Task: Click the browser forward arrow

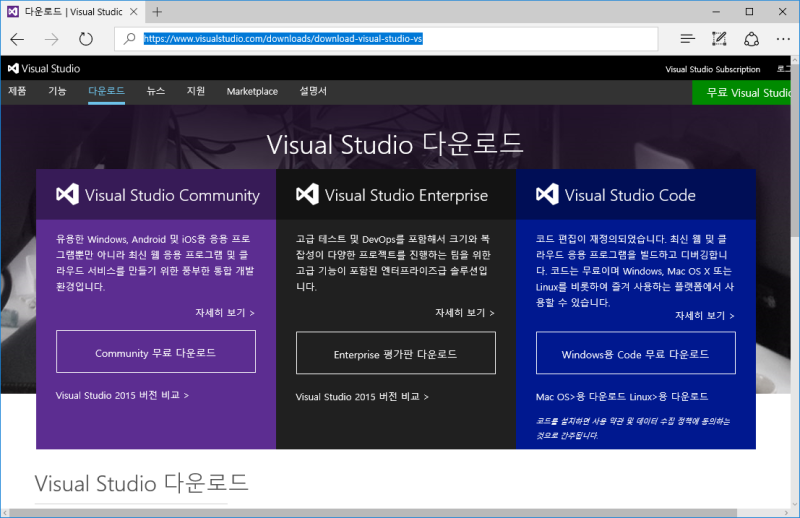Action: pos(51,39)
